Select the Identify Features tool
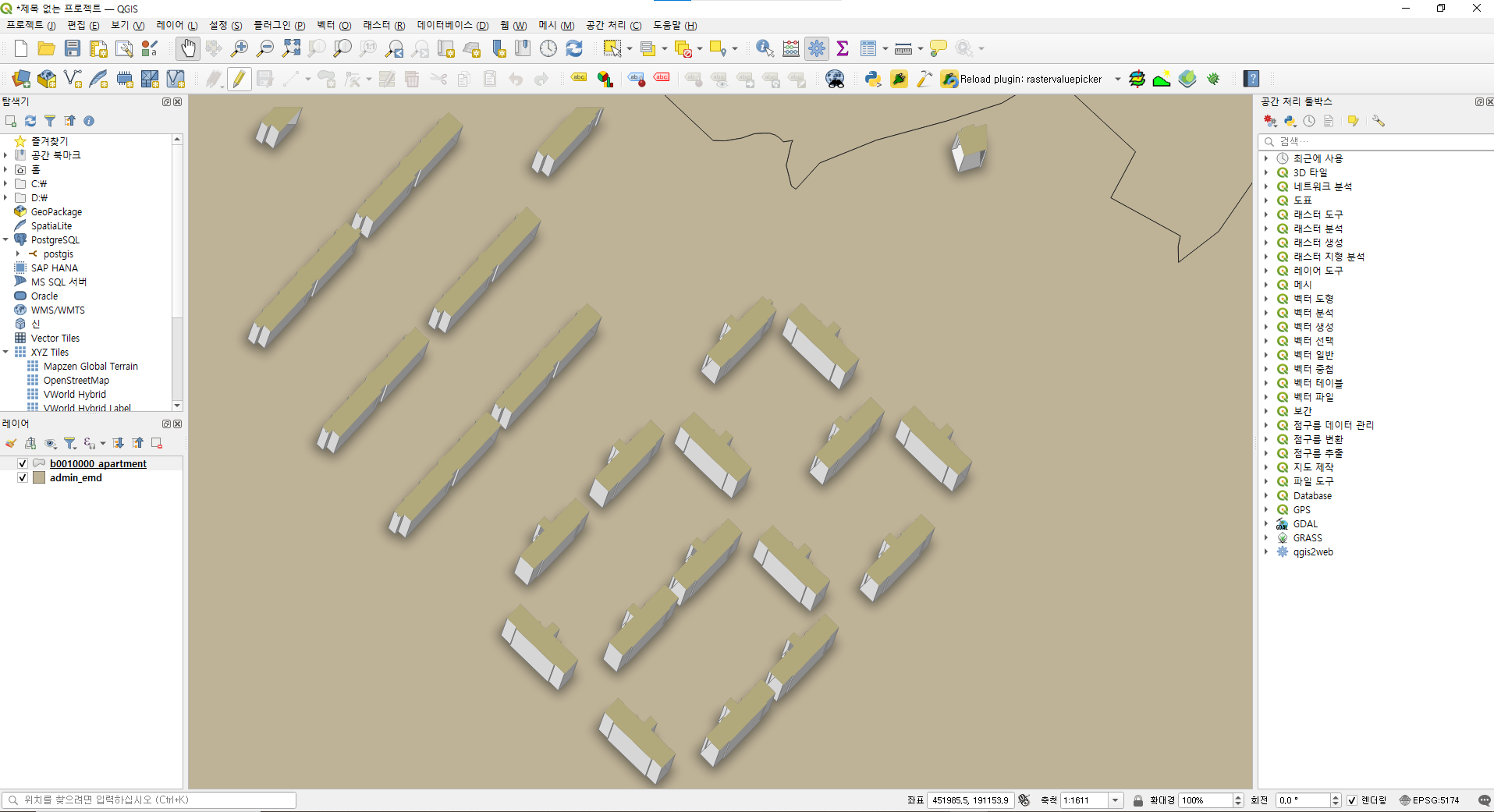 (x=765, y=48)
